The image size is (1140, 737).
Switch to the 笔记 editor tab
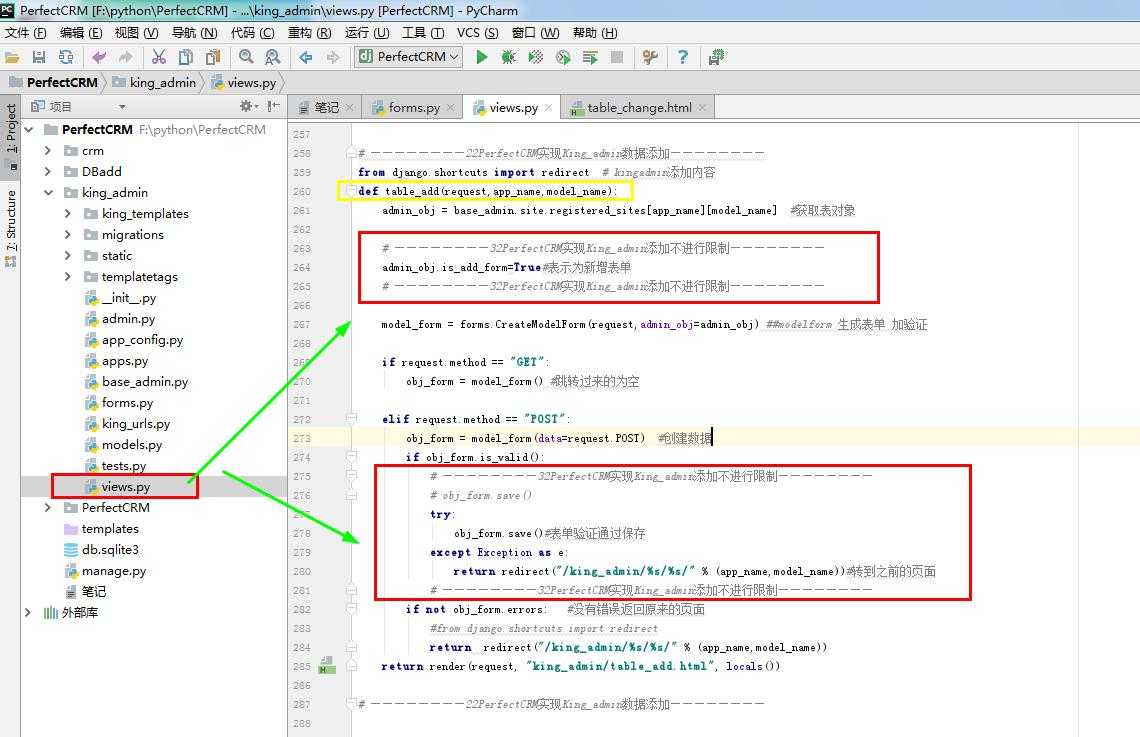[326, 108]
